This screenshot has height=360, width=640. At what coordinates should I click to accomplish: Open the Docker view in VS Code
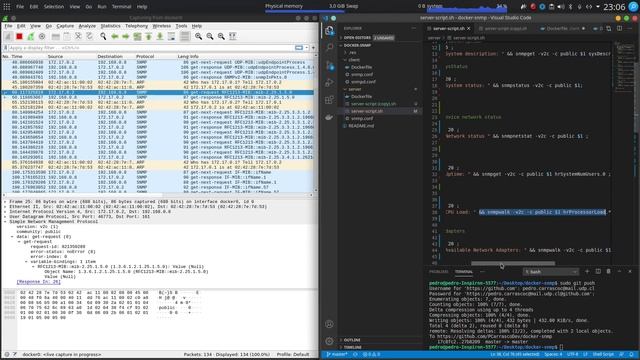tap(329, 117)
